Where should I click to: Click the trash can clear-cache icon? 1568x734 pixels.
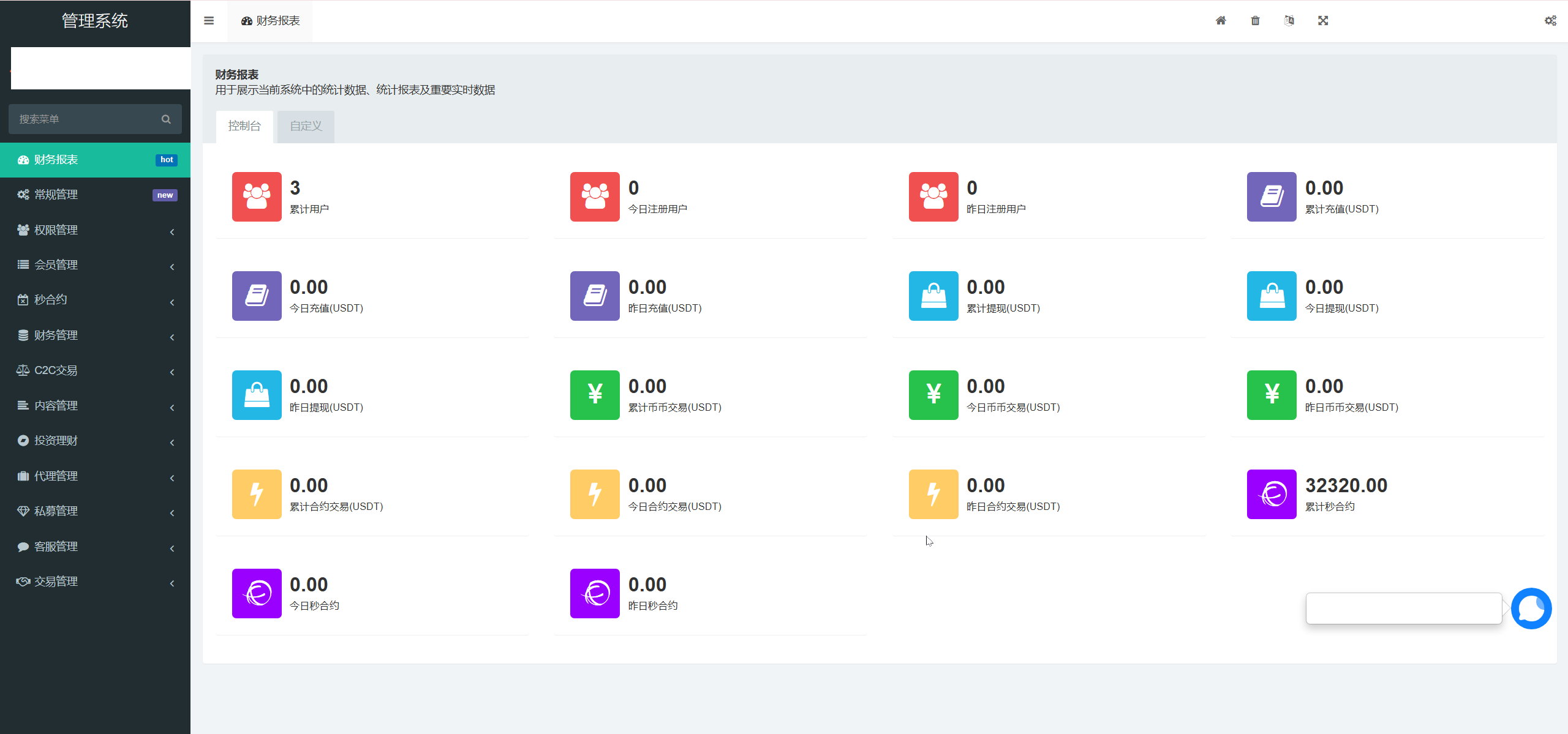[x=1255, y=21]
